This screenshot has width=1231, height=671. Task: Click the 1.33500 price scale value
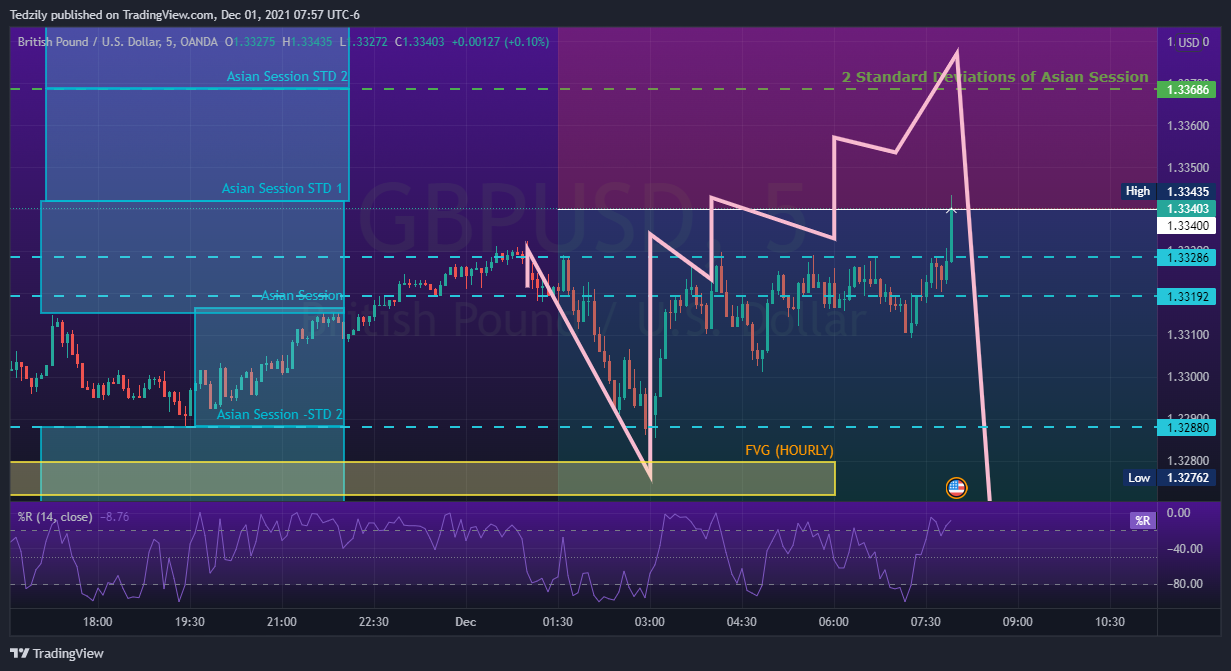pos(1188,168)
